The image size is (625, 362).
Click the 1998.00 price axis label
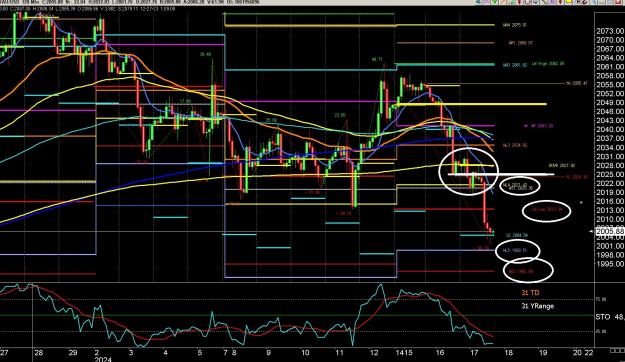click(x=610, y=255)
